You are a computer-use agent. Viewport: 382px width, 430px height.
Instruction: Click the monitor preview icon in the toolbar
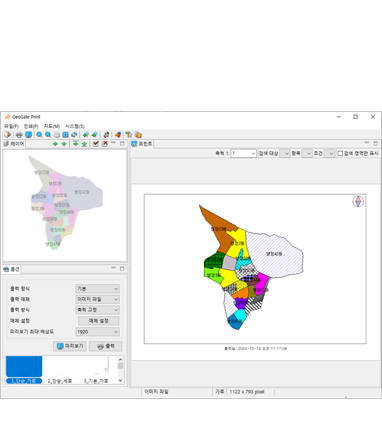pyautogui.click(x=29, y=135)
